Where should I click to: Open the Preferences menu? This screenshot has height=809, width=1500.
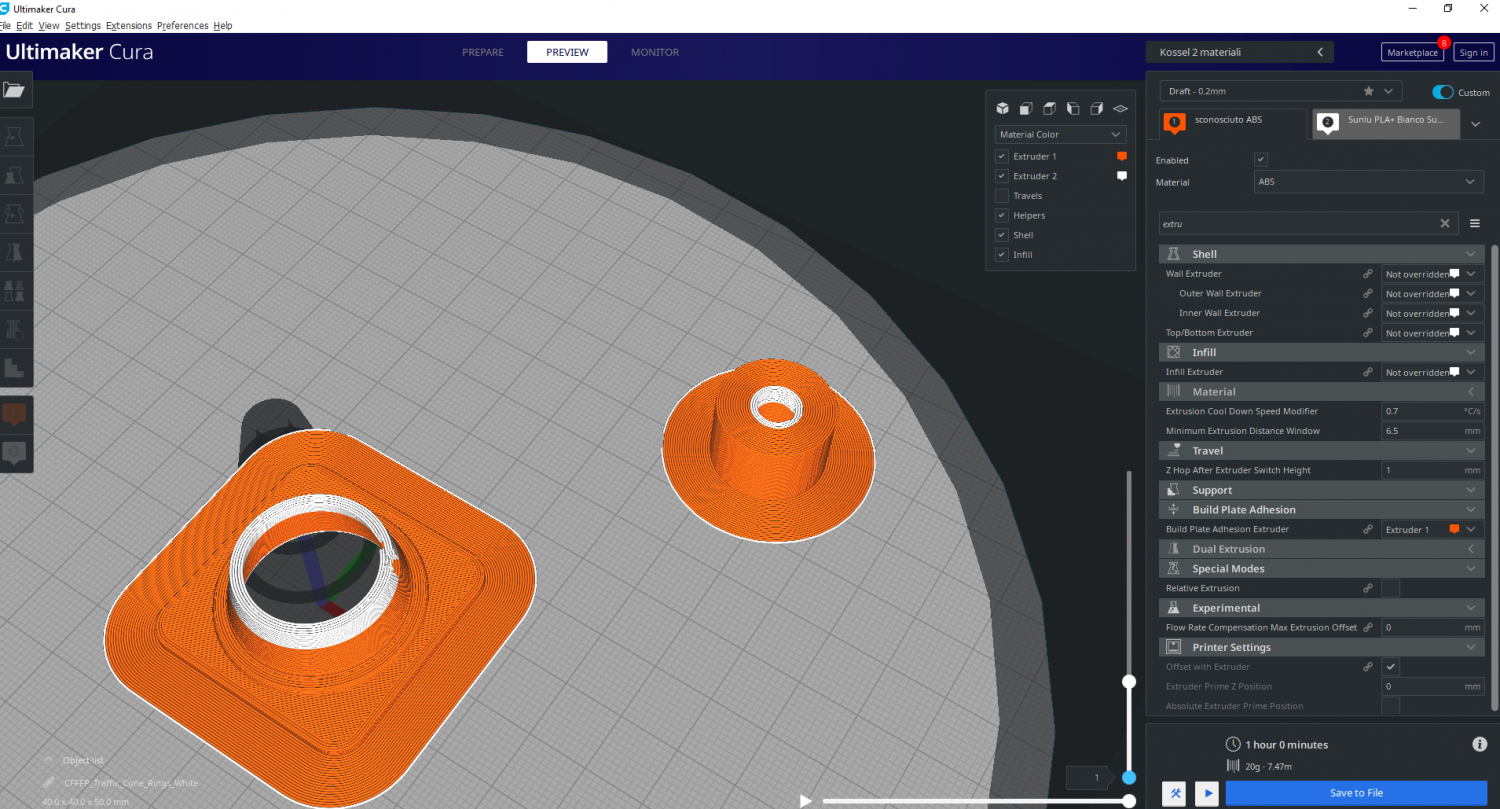click(183, 25)
